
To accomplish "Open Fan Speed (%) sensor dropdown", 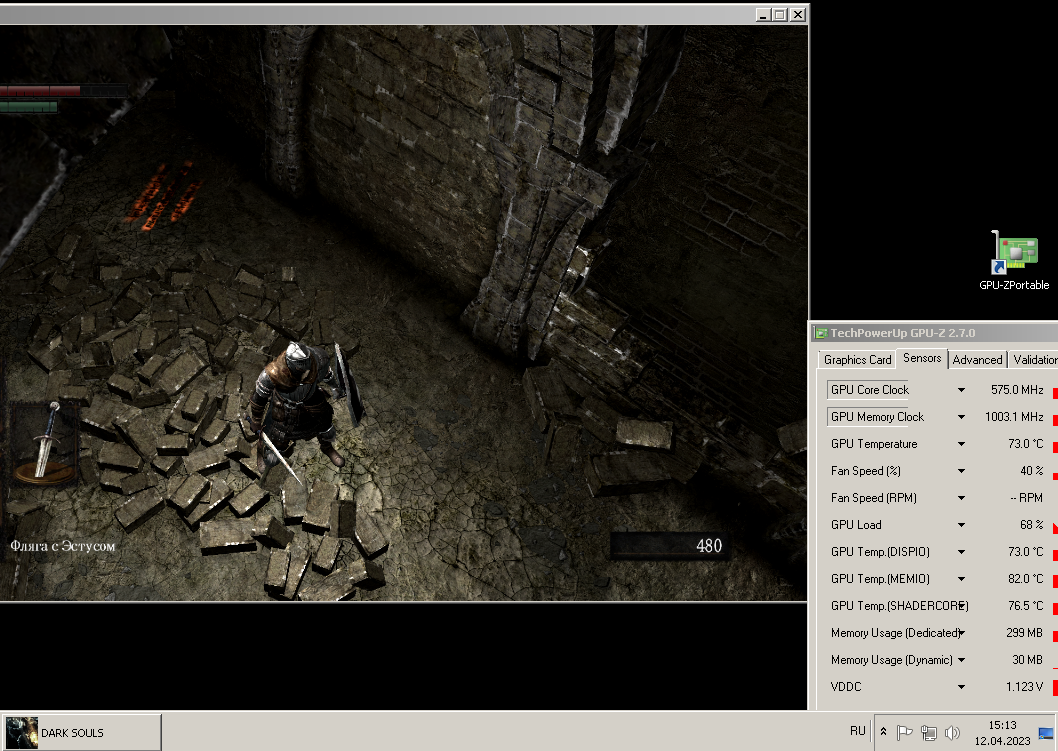I will tap(961, 471).
